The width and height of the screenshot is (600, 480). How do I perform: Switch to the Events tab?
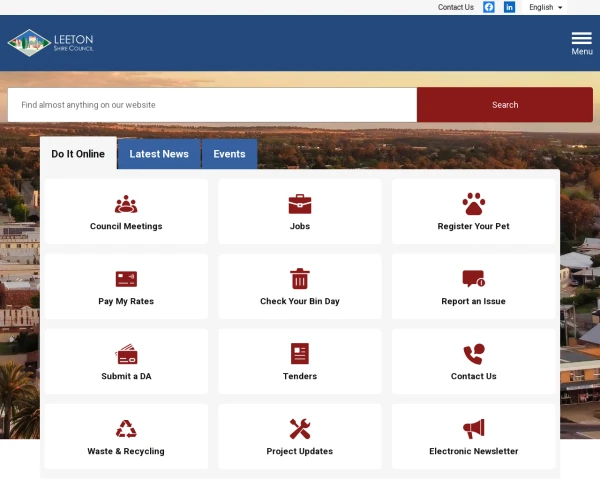(229, 154)
